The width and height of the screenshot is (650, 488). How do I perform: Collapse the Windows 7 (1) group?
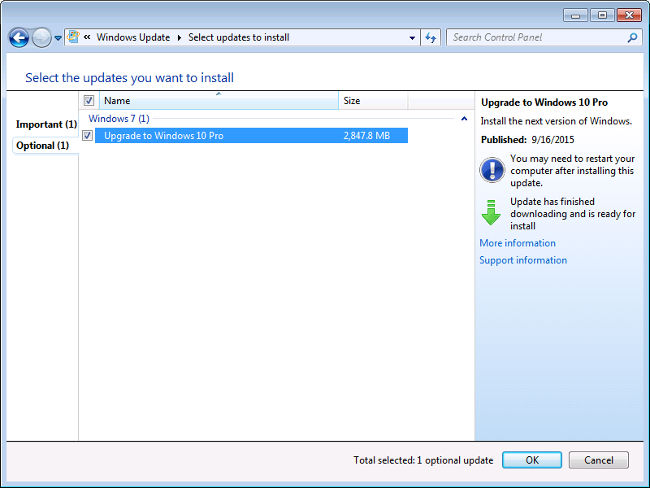tap(463, 119)
